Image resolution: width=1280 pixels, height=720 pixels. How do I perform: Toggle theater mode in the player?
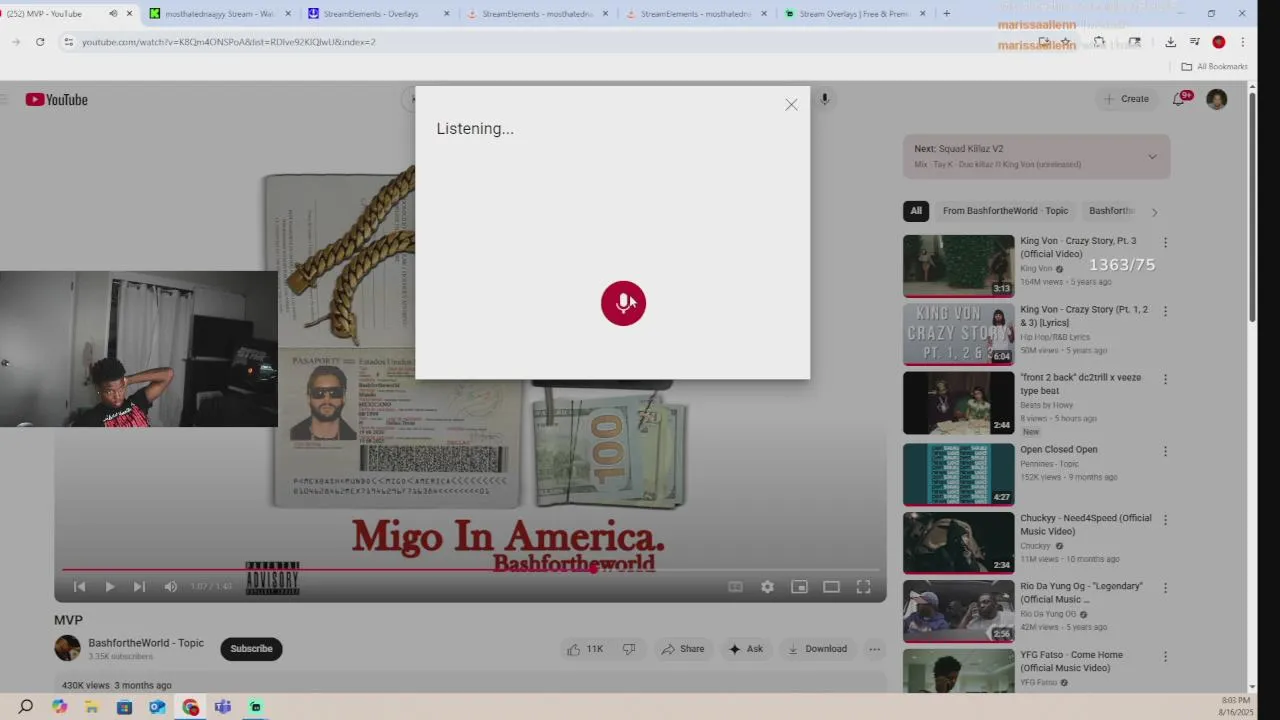tap(831, 587)
